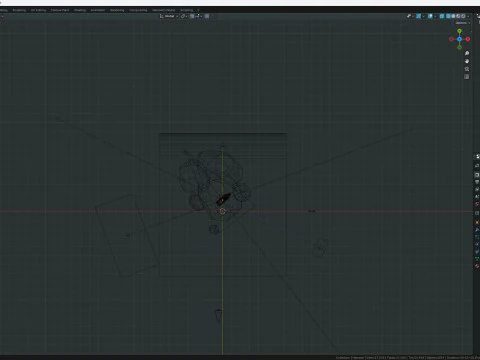Image resolution: width=480 pixels, height=360 pixels.
Task: Open the Scene properties tab
Action: tap(477, 196)
